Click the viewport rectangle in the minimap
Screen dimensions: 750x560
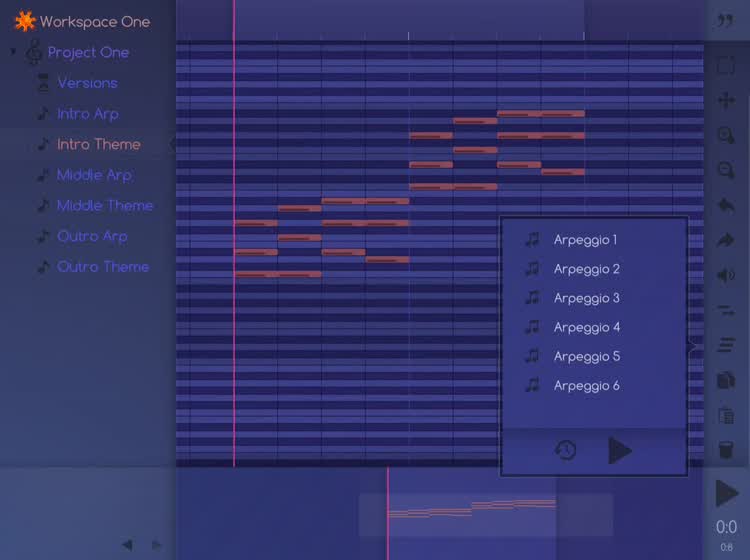coord(486,515)
